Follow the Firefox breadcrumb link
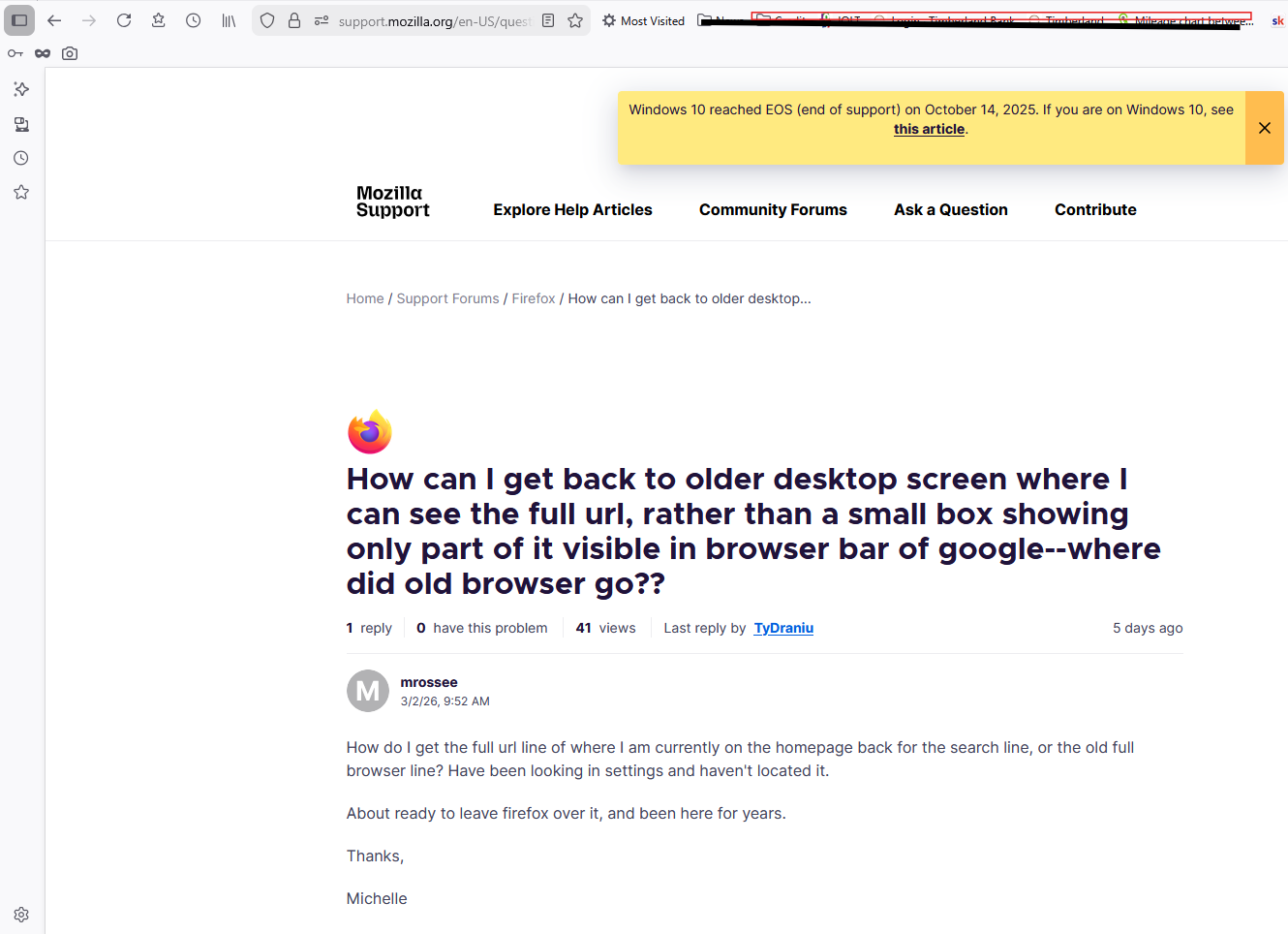1288x934 pixels. (x=534, y=298)
